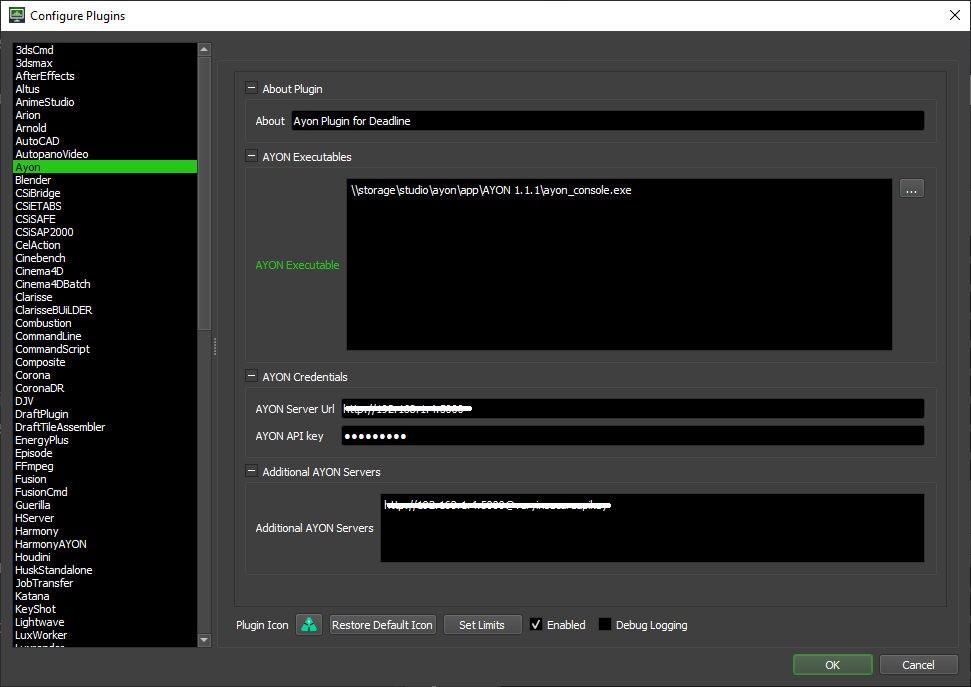Select the Combustion plugin
Image resolution: width=971 pixels, height=687 pixels.
point(105,323)
